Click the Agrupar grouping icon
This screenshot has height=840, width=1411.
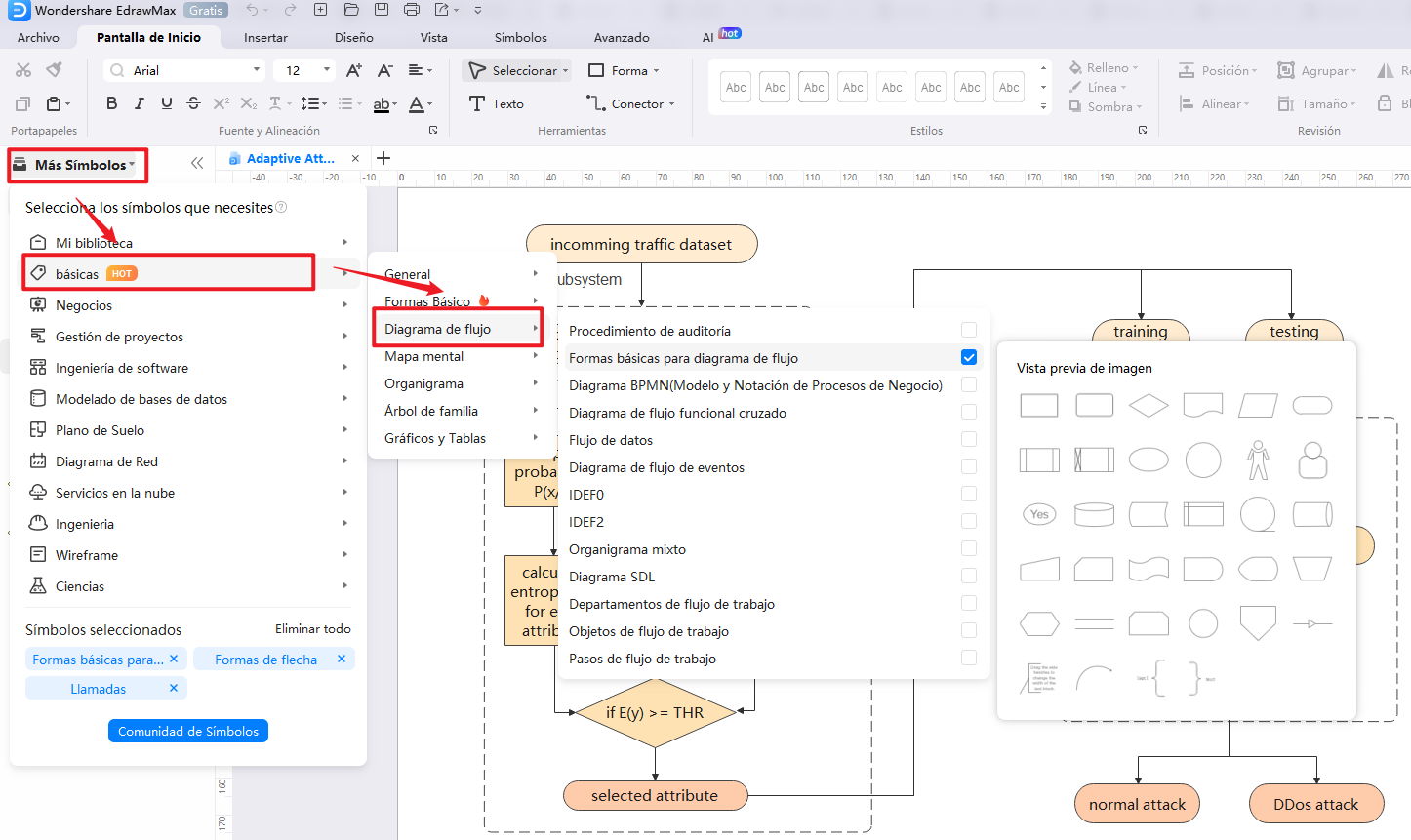(x=1286, y=70)
